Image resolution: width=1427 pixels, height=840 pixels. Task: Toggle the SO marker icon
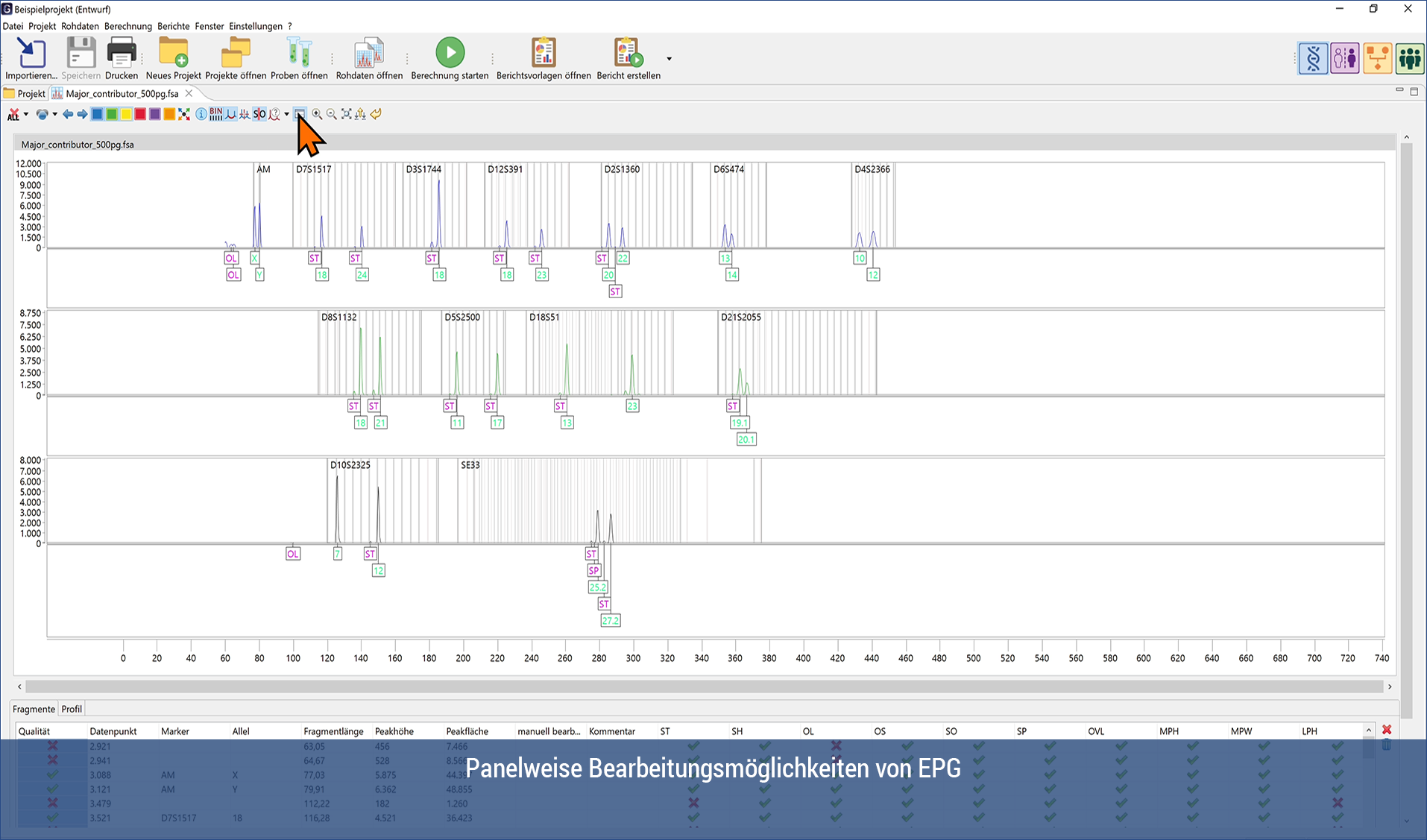(x=259, y=114)
